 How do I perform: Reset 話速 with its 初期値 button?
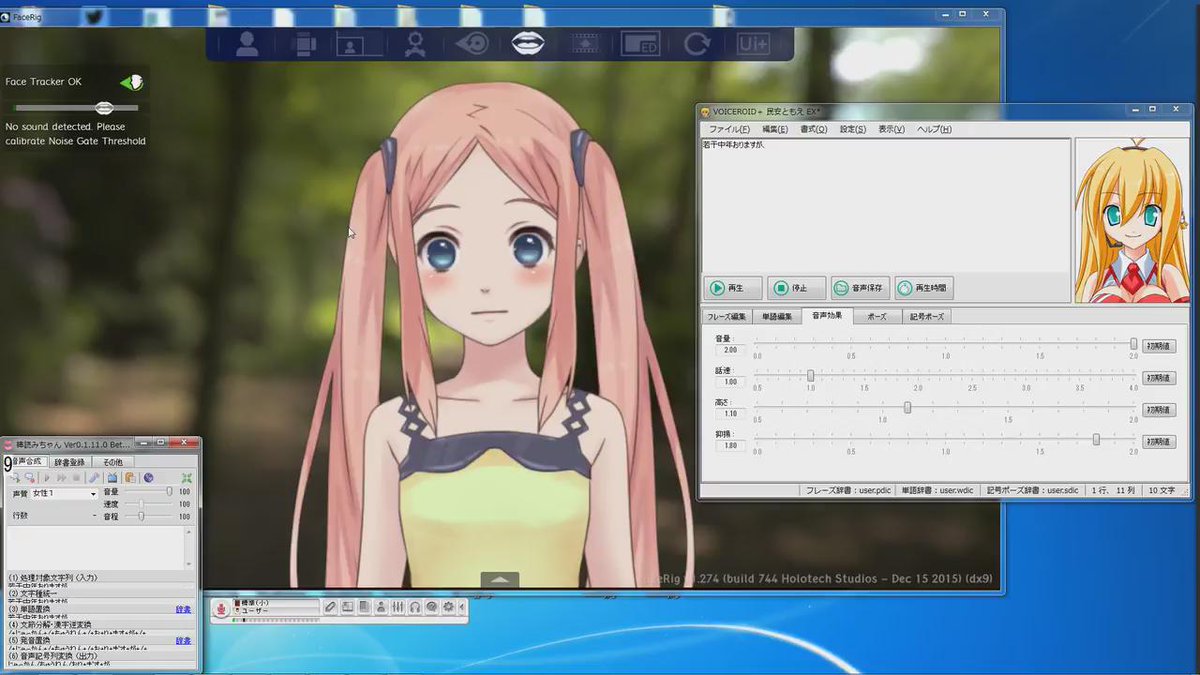[1159, 378]
